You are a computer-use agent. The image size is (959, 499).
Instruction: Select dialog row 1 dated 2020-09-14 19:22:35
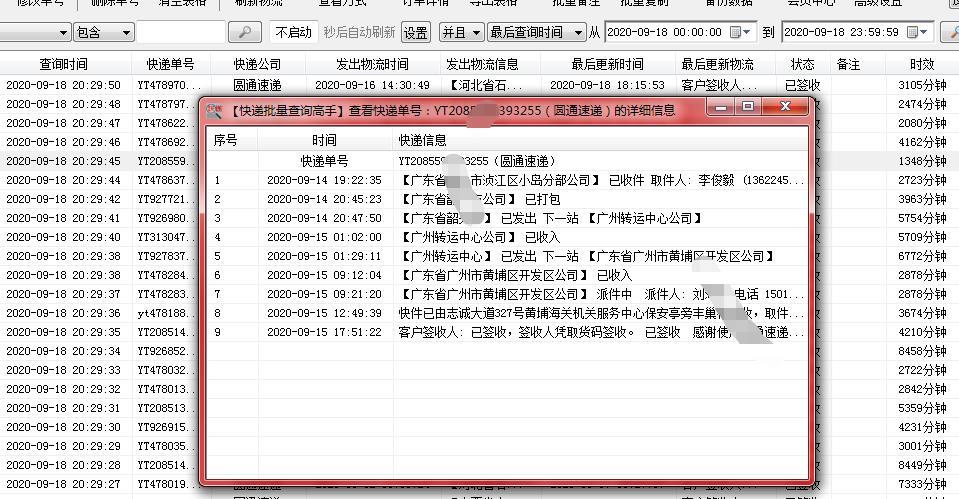[x=507, y=180]
